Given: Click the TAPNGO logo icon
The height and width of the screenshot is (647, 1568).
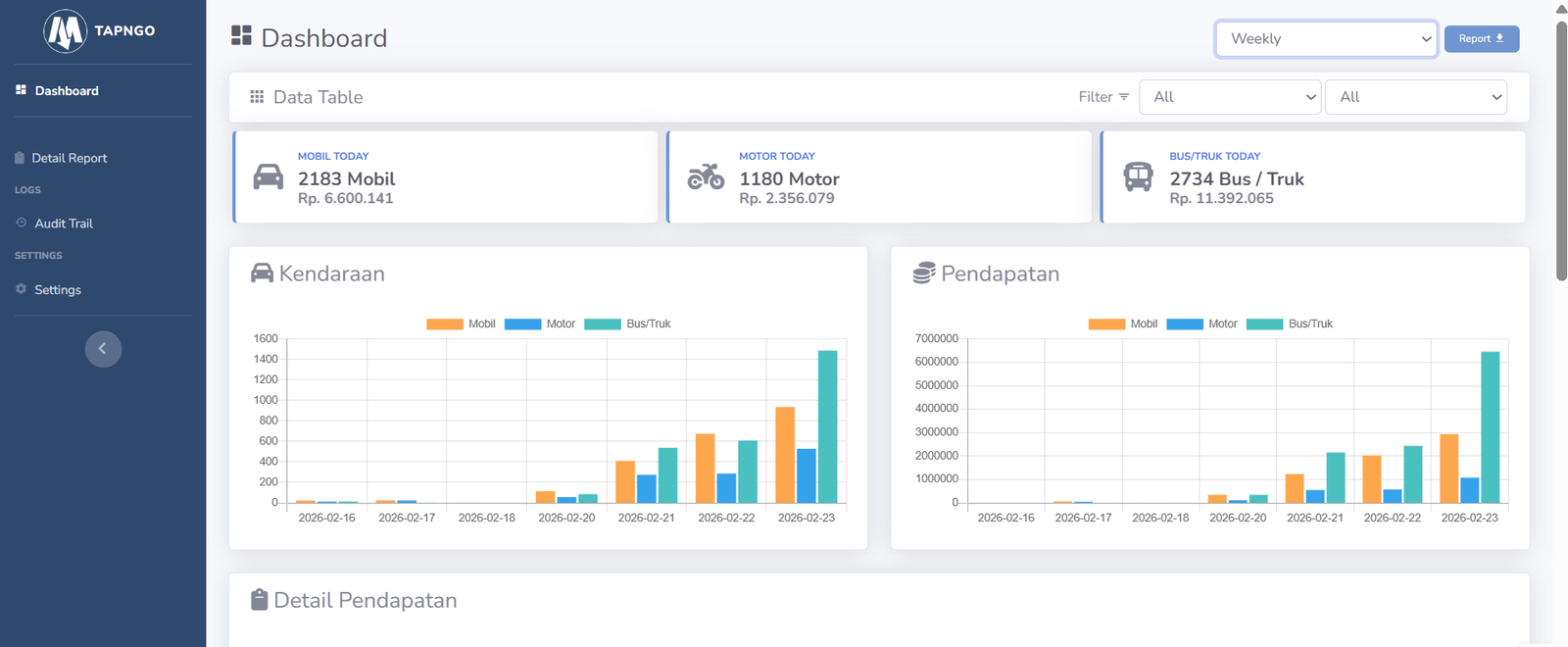Looking at the screenshot, I should coord(66,31).
